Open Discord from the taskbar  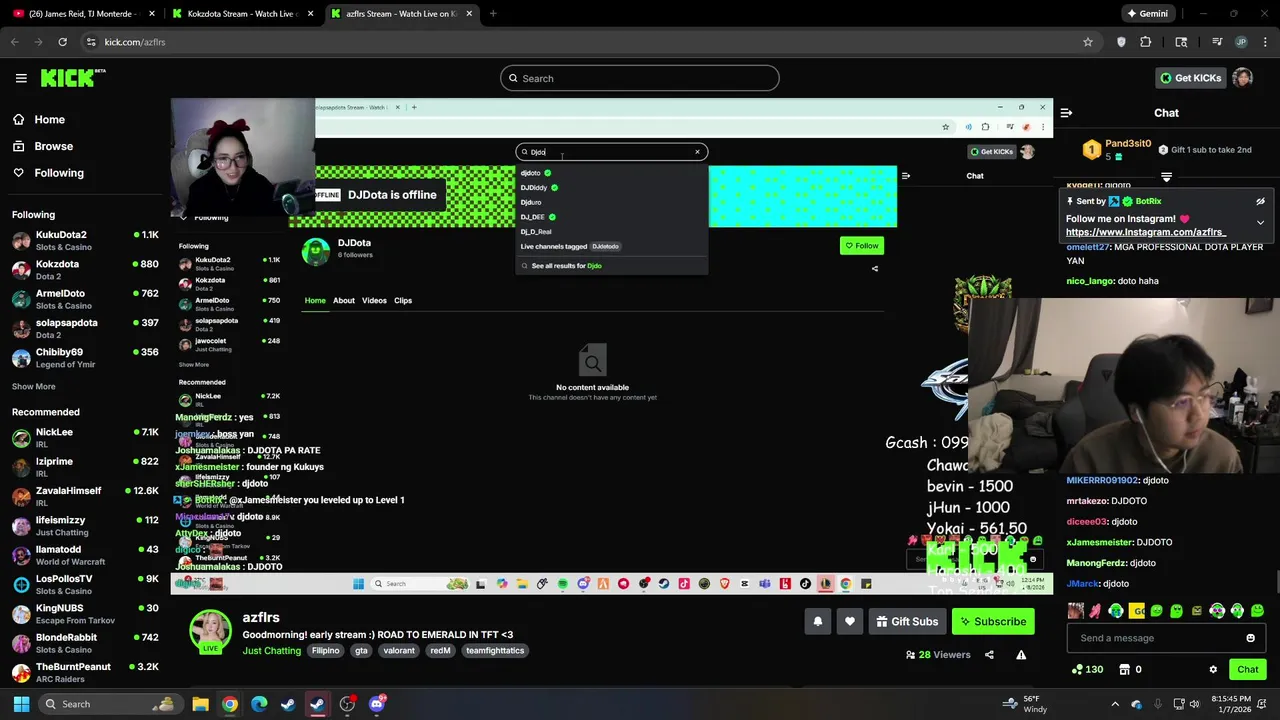coord(377,704)
